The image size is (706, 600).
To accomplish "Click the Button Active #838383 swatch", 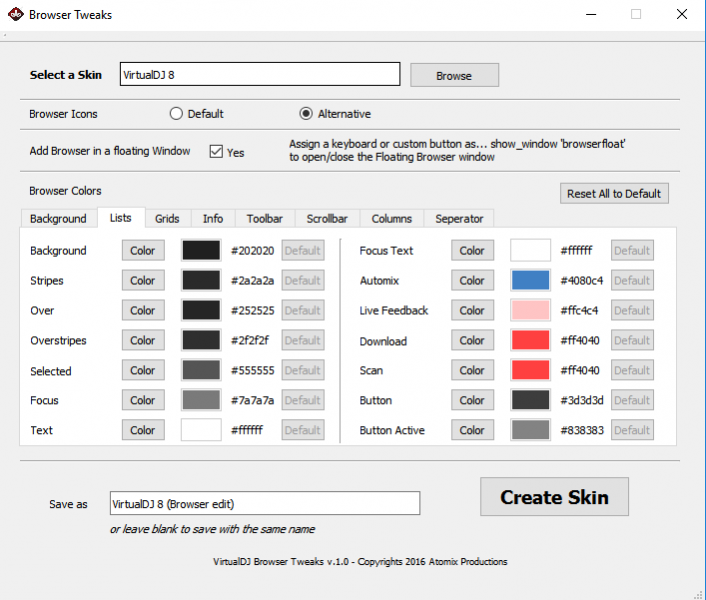I will click(x=530, y=430).
